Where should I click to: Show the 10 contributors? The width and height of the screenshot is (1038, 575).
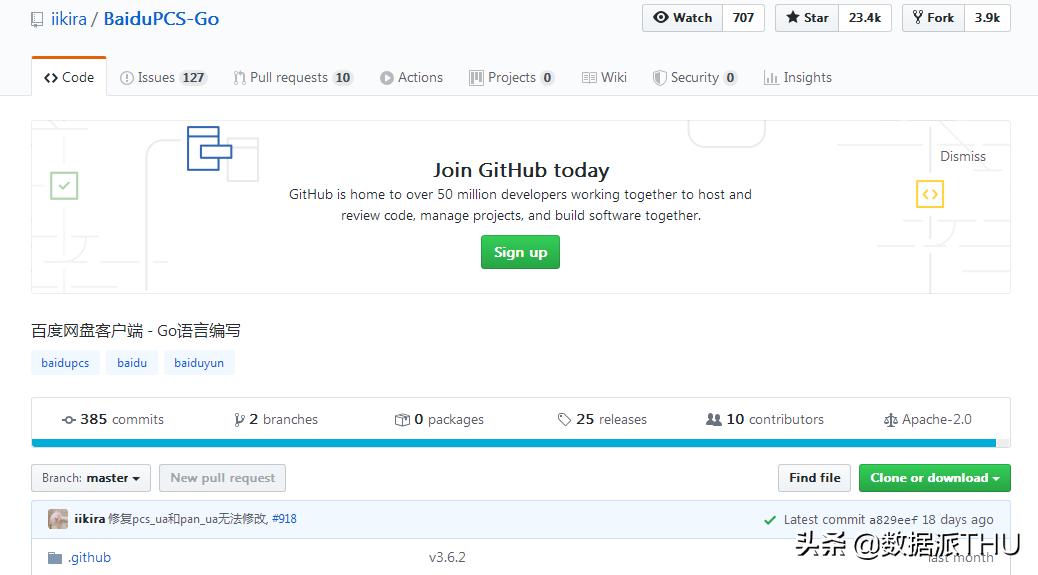pos(765,420)
